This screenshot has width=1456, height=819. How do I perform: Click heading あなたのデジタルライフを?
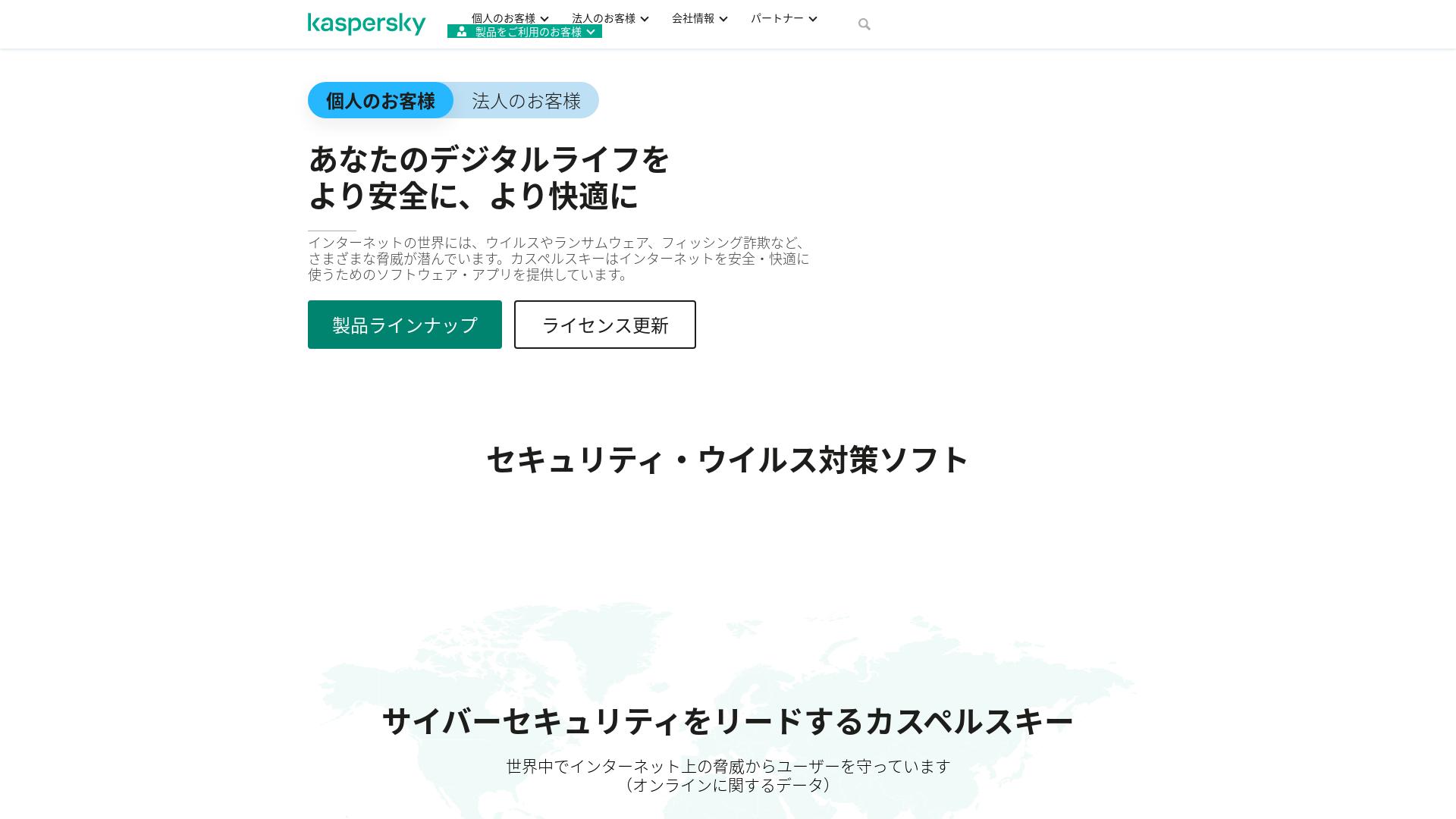click(489, 160)
